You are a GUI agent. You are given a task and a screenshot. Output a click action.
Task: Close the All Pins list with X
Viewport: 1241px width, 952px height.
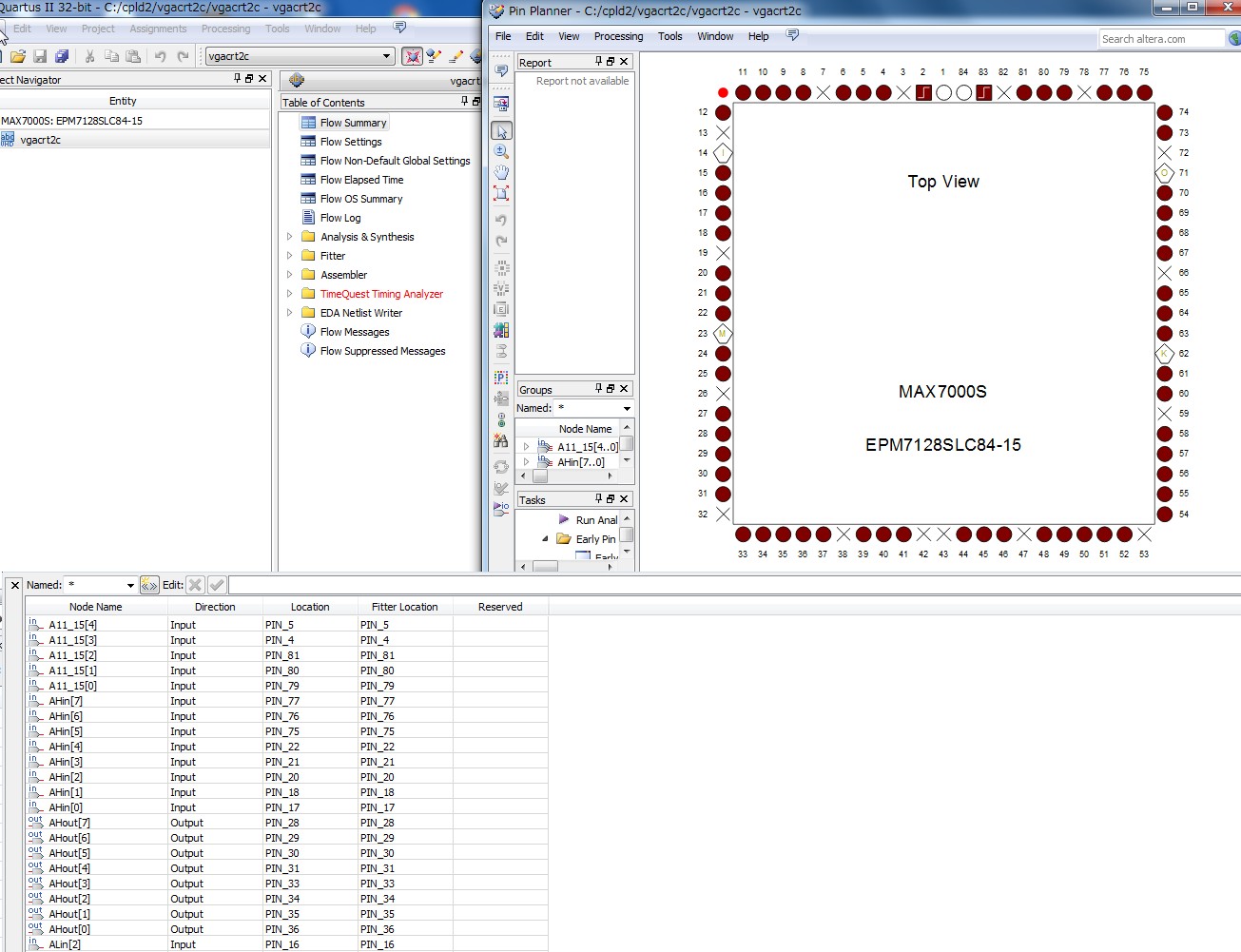point(14,585)
